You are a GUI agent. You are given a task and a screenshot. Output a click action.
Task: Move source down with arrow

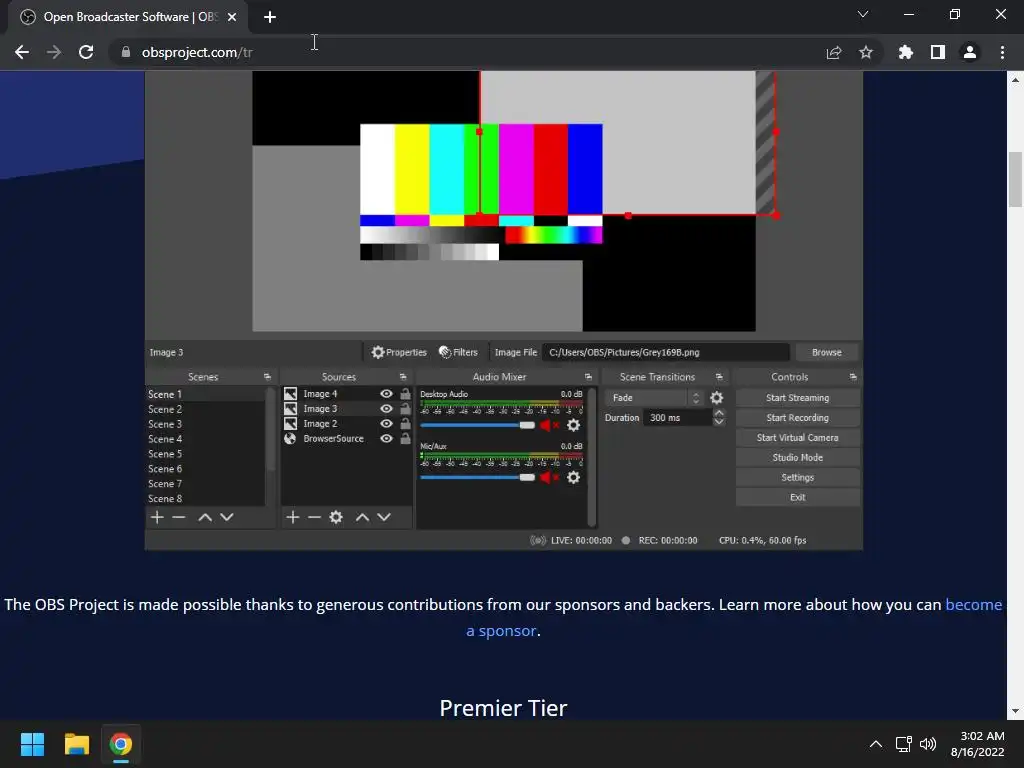click(x=384, y=517)
